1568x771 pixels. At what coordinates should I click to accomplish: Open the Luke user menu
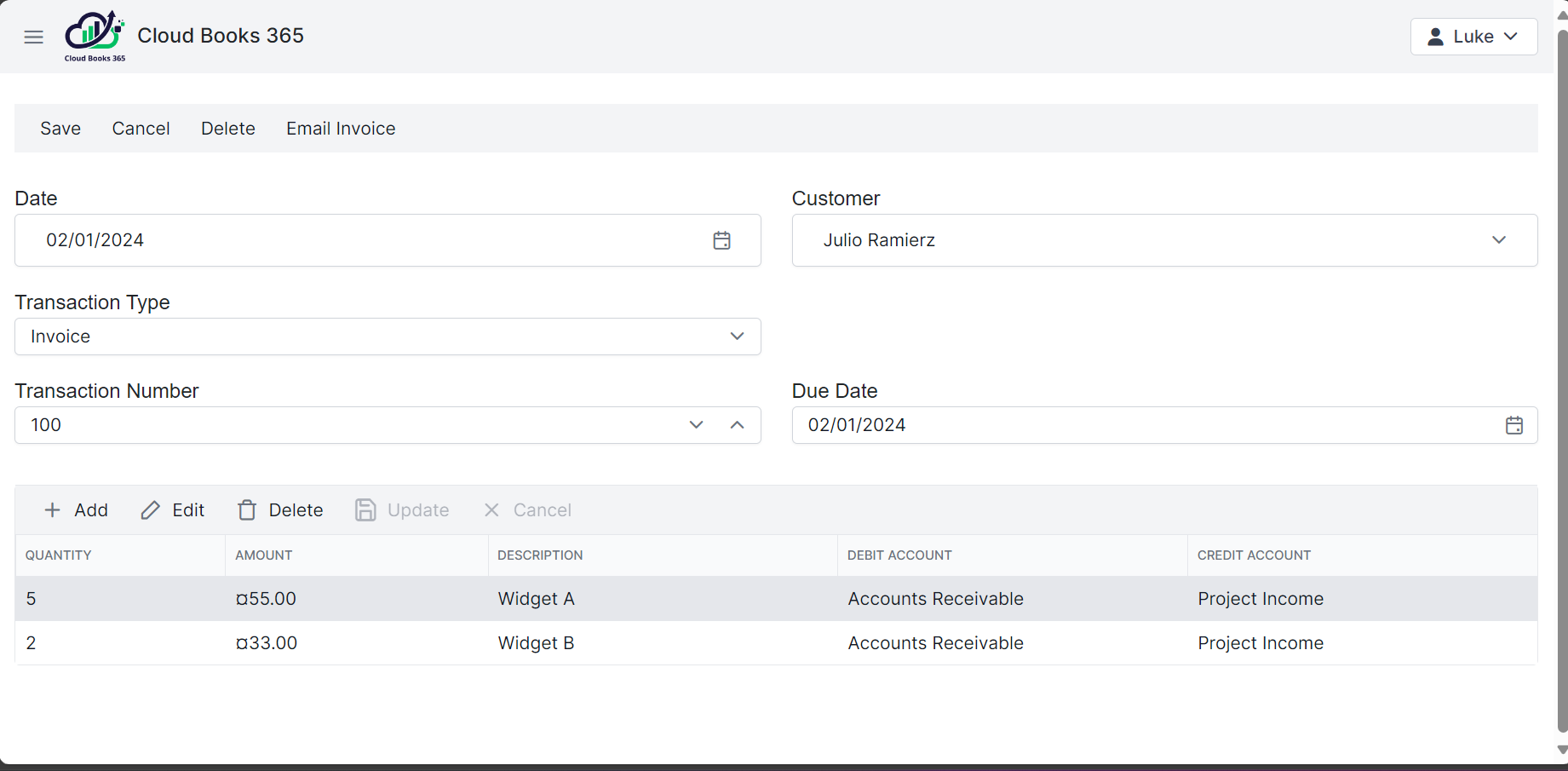pyautogui.click(x=1473, y=37)
